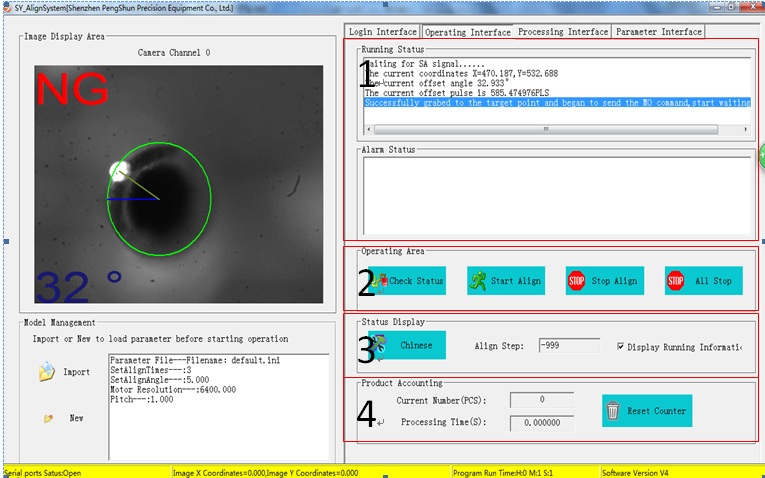This screenshot has height=478, width=765.
Task: Click the Processing Time (S) field
Action: [541, 423]
